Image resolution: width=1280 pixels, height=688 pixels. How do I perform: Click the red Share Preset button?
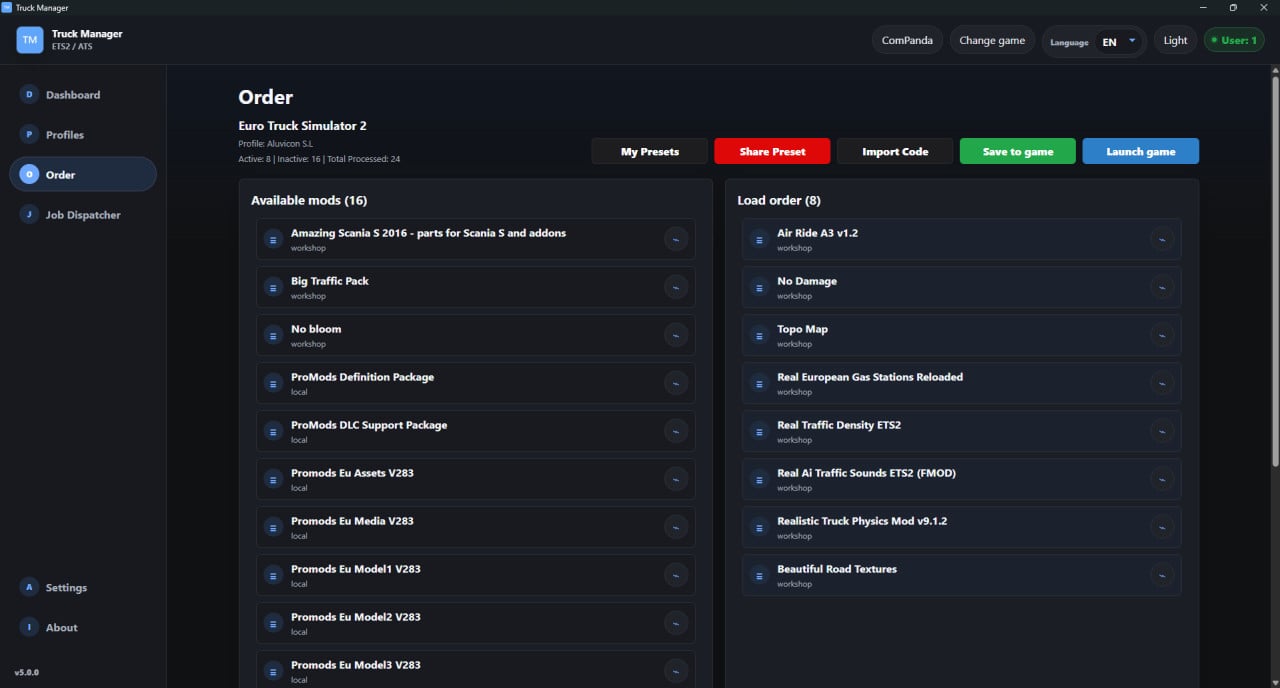(773, 151)
